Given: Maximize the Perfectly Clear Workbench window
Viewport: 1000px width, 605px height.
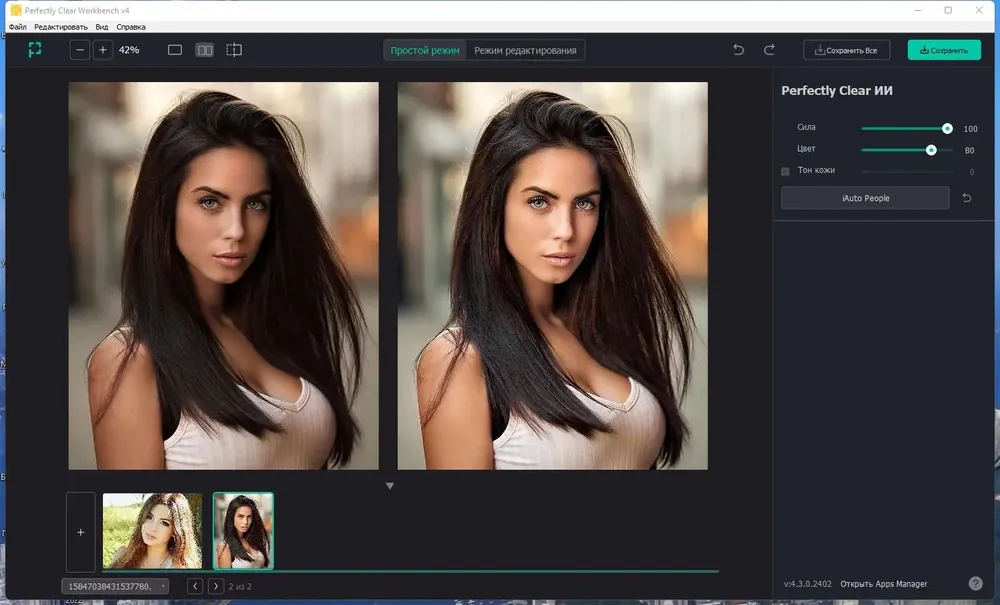Looking at the screenshot, I should point(948,10).
